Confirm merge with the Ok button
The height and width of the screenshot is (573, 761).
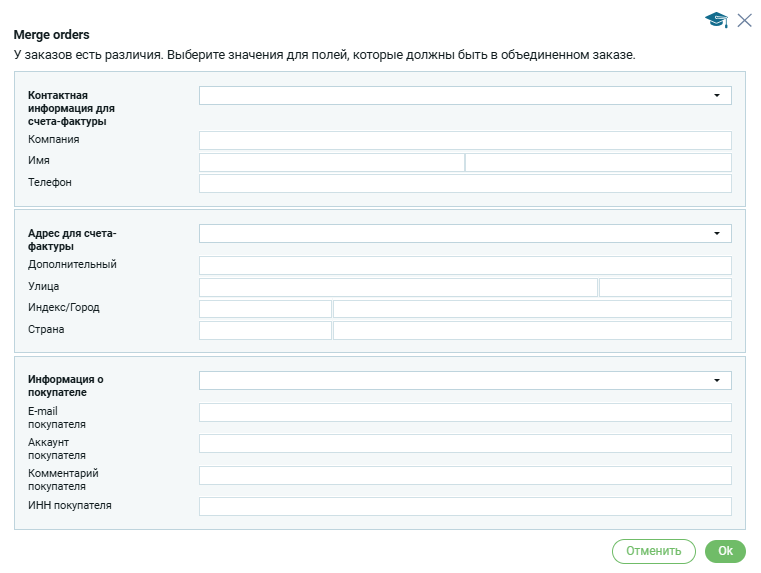(x=725, y=551)
